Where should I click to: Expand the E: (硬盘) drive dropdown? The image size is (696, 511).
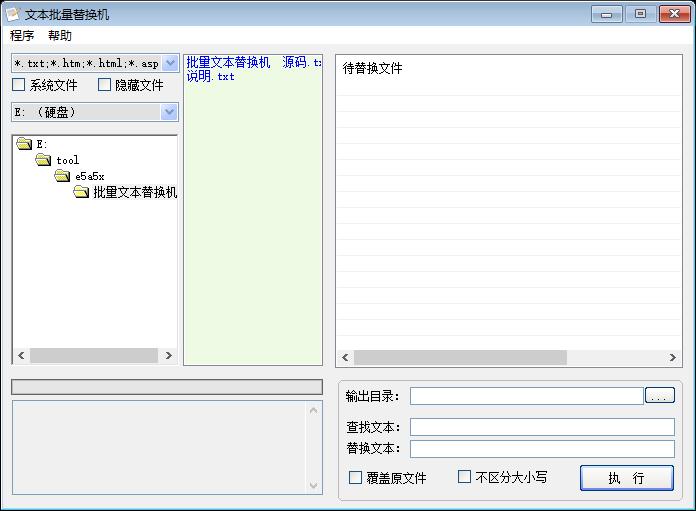pos(169,112)
